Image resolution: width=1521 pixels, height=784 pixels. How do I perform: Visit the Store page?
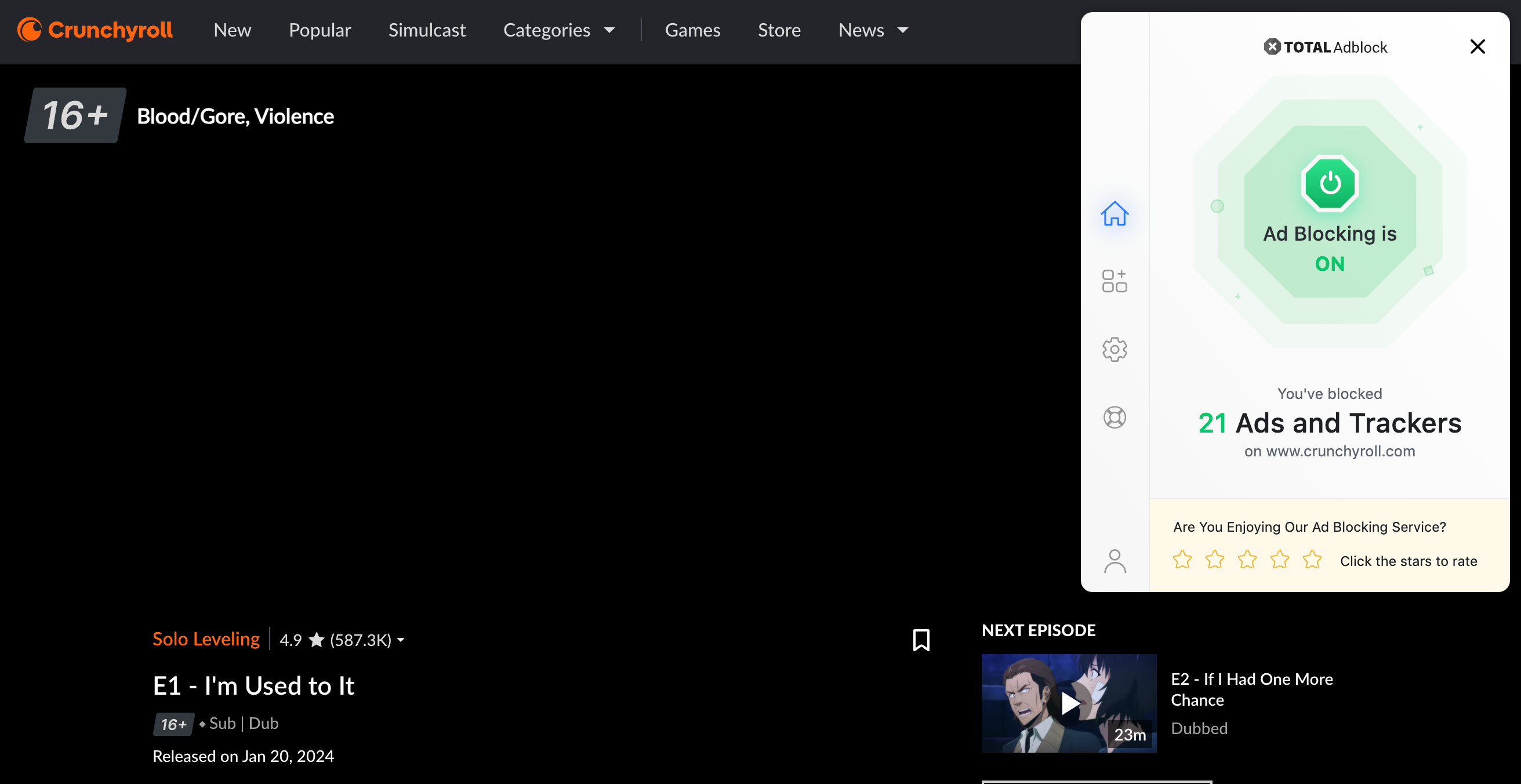pos(779,30)
